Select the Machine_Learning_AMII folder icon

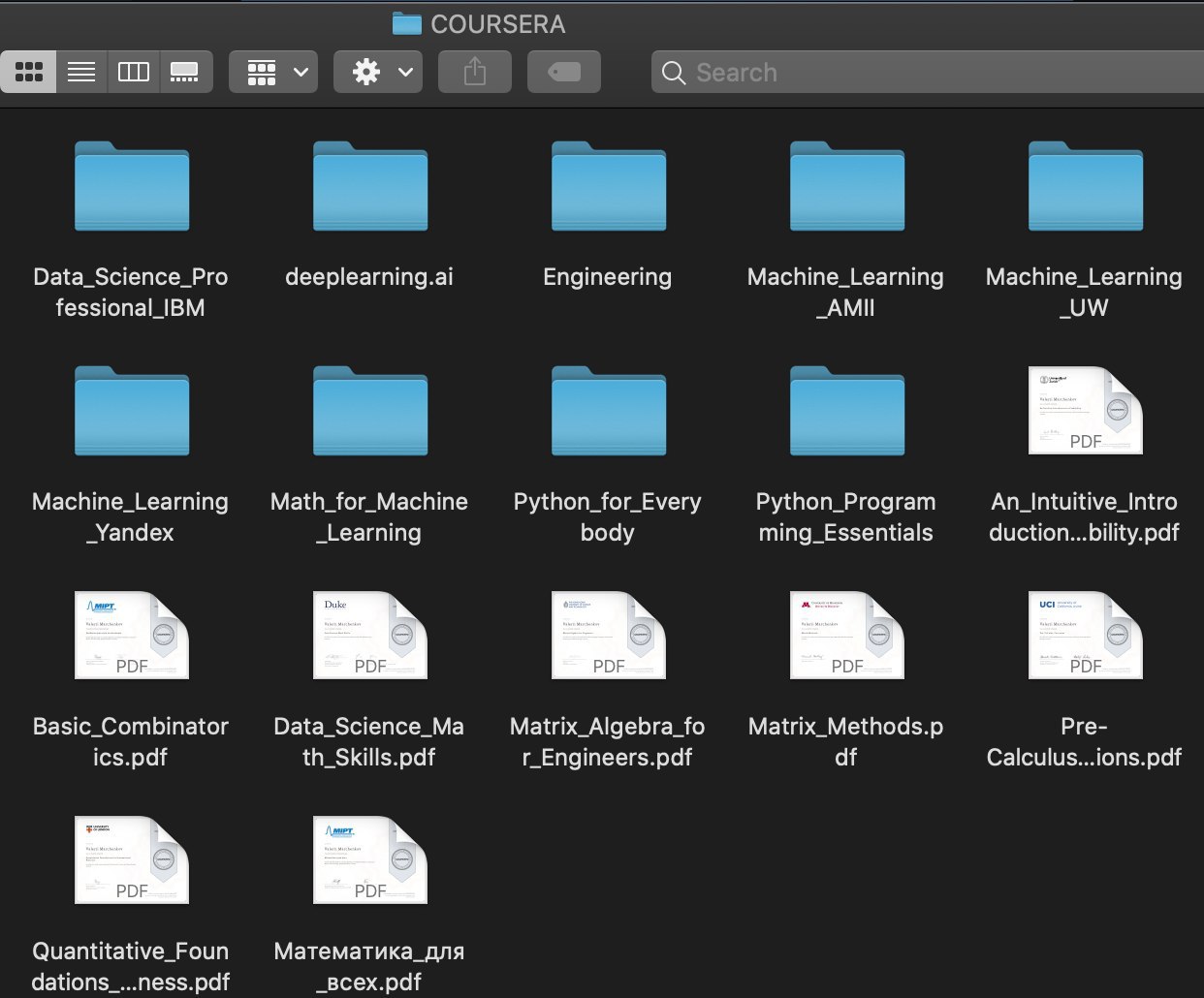pyautogui.click(x=847, y=186)
